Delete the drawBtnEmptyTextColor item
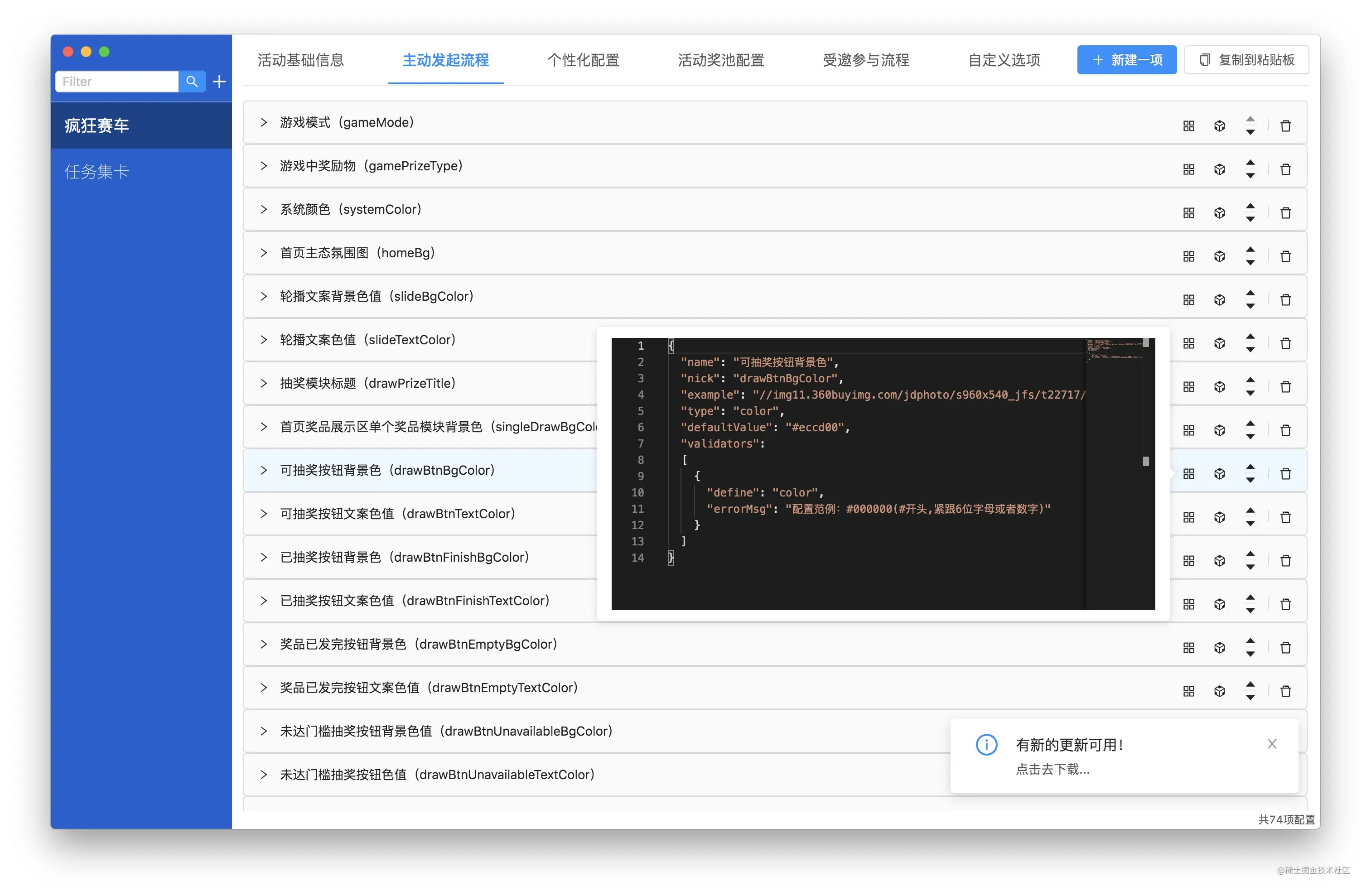Viewport: 1371px width, 896px height. (x=1285, y=691)
